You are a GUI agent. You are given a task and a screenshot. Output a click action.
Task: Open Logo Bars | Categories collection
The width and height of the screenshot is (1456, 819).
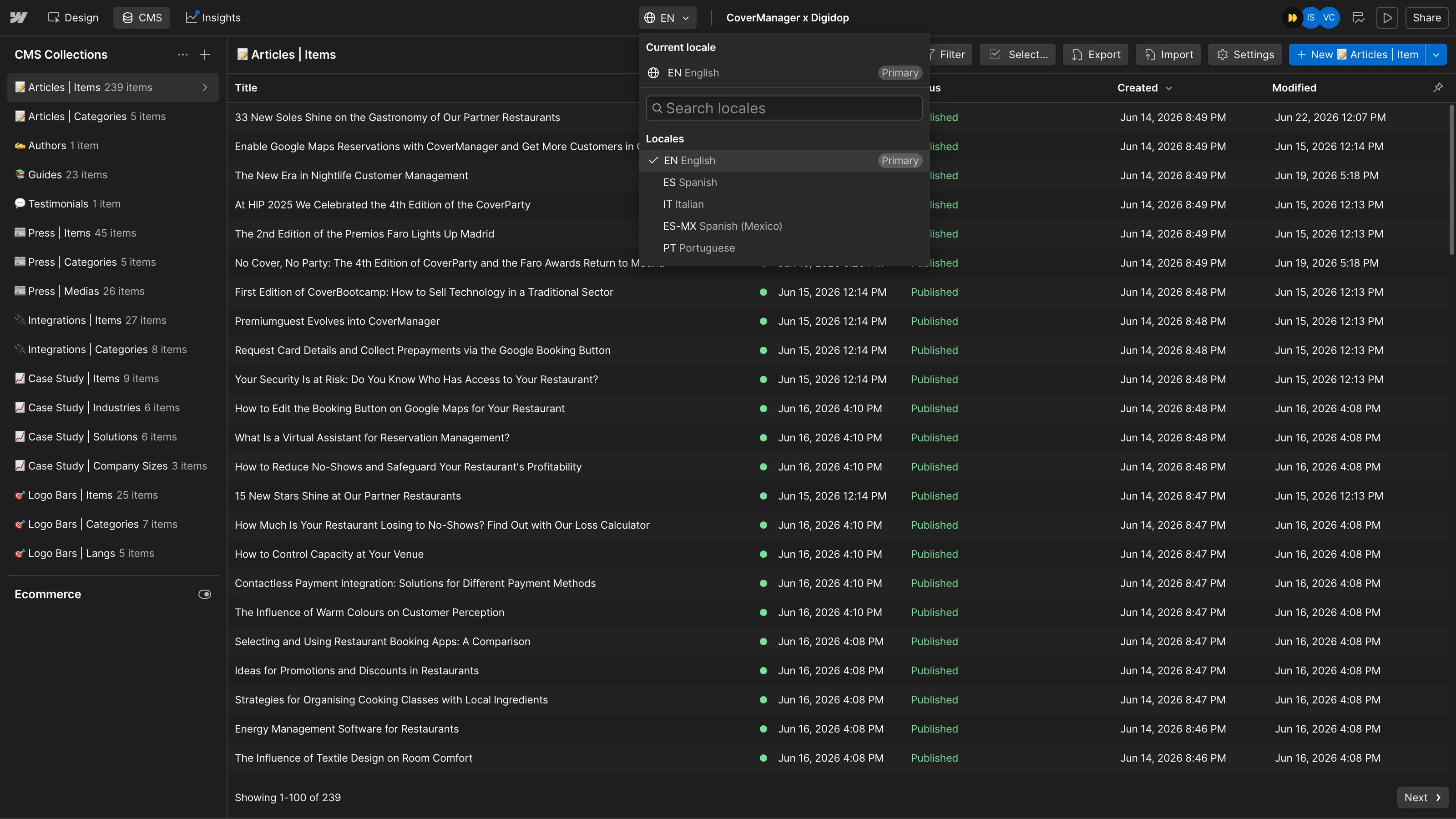coord(113,524)
